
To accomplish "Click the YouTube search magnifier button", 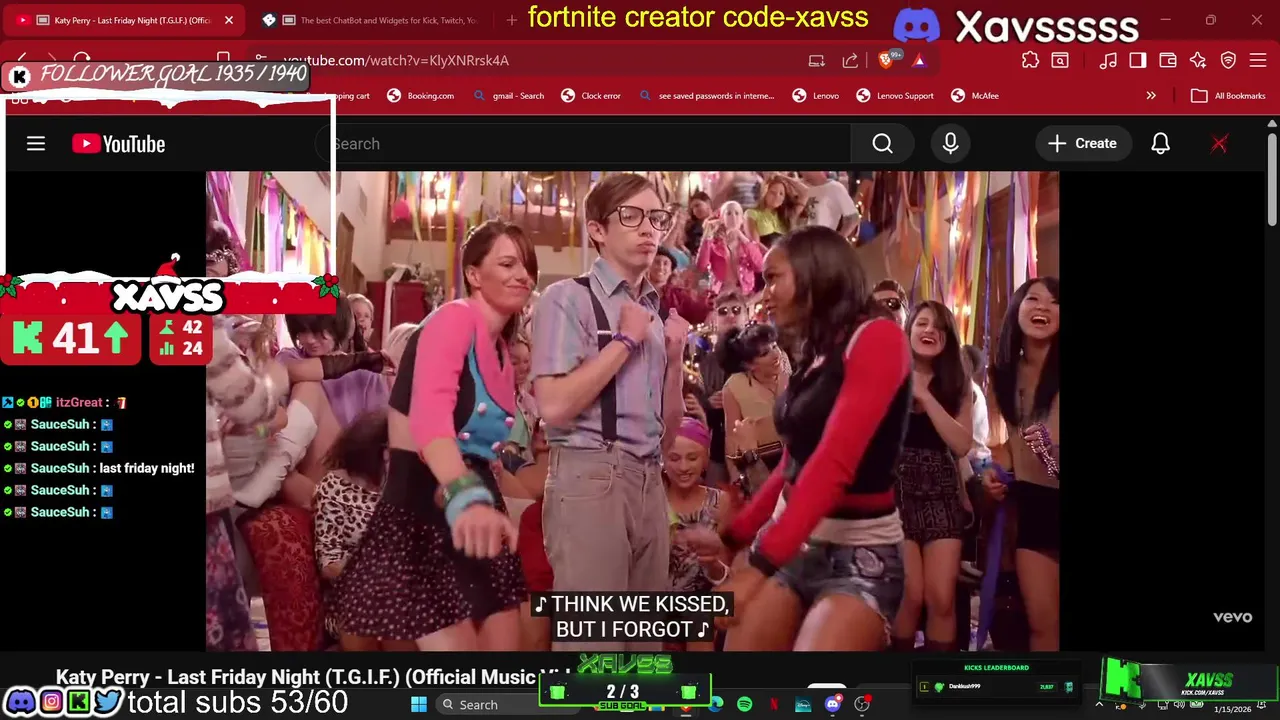I will point(882,144).
